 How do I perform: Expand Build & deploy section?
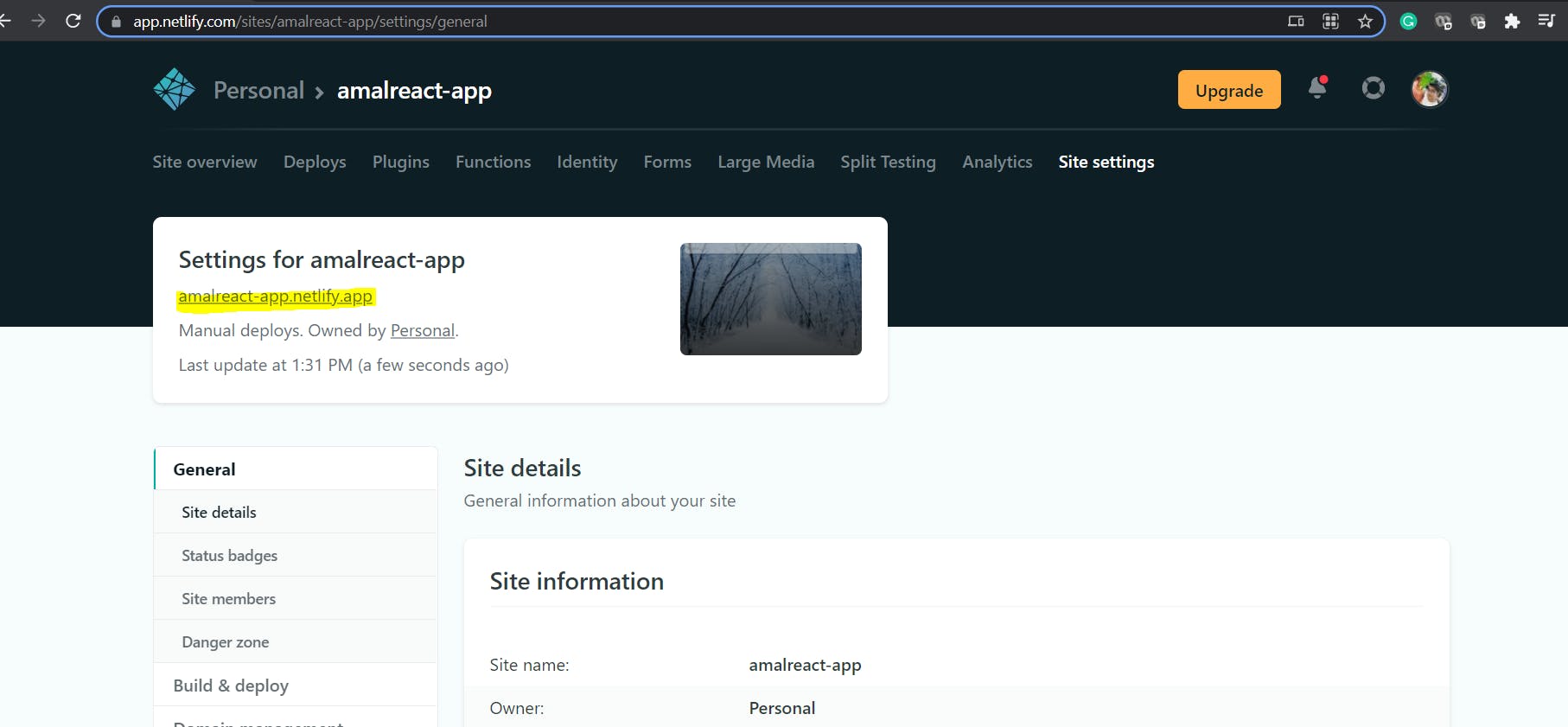[x=296, y=685]
